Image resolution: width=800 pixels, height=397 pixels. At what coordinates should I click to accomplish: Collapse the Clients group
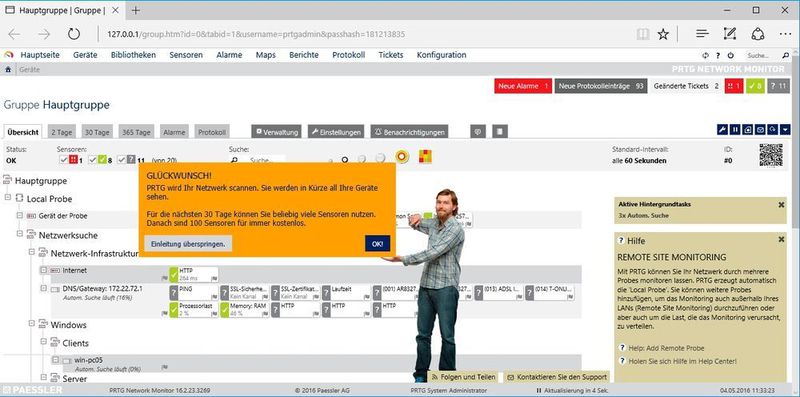43,341
